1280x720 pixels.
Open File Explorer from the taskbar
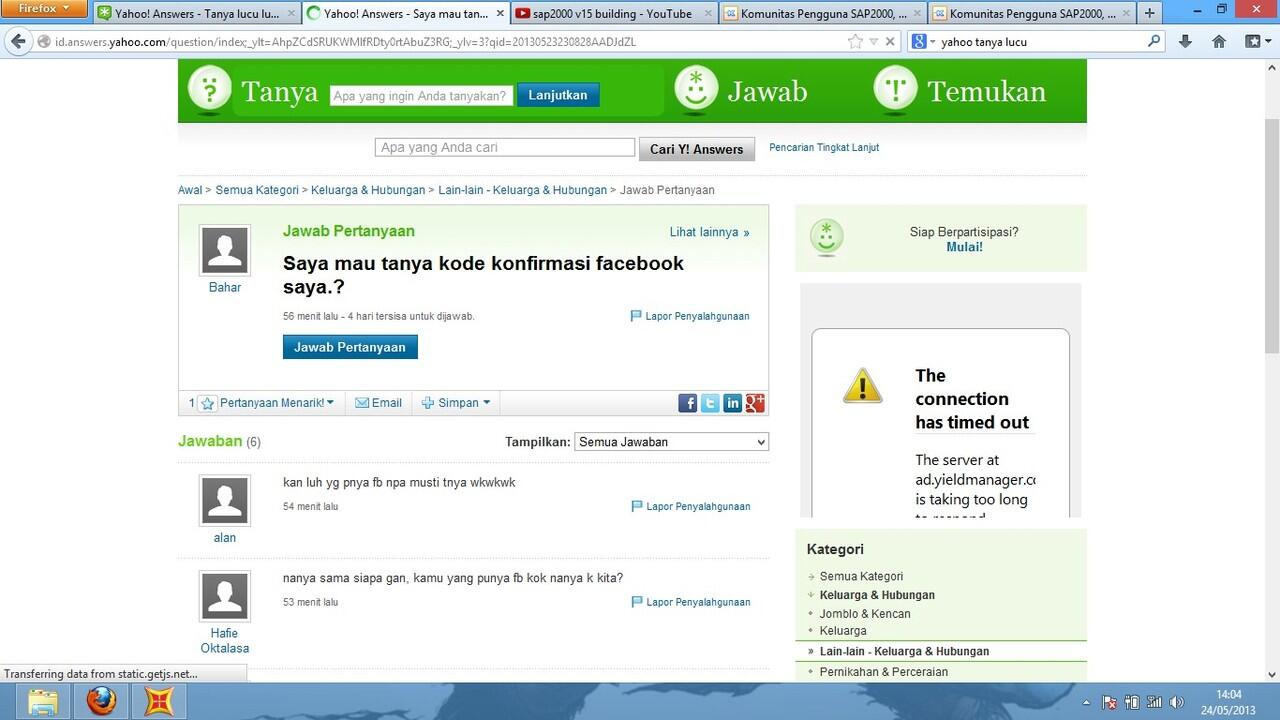(x=43, y=701)
